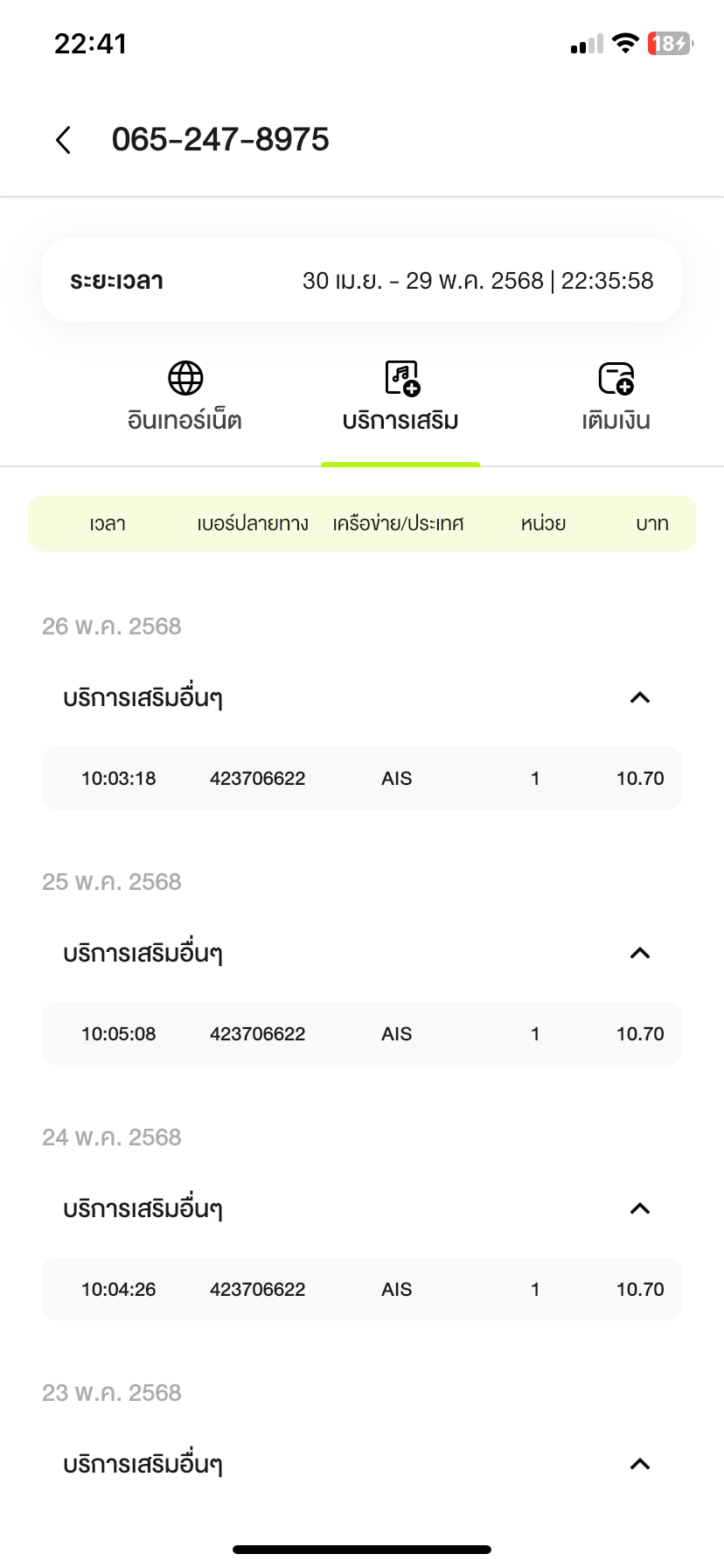This screenshot has height=1568, width=724.
Task: Tap the cellular signal bars icon
Action: (587, 44)
